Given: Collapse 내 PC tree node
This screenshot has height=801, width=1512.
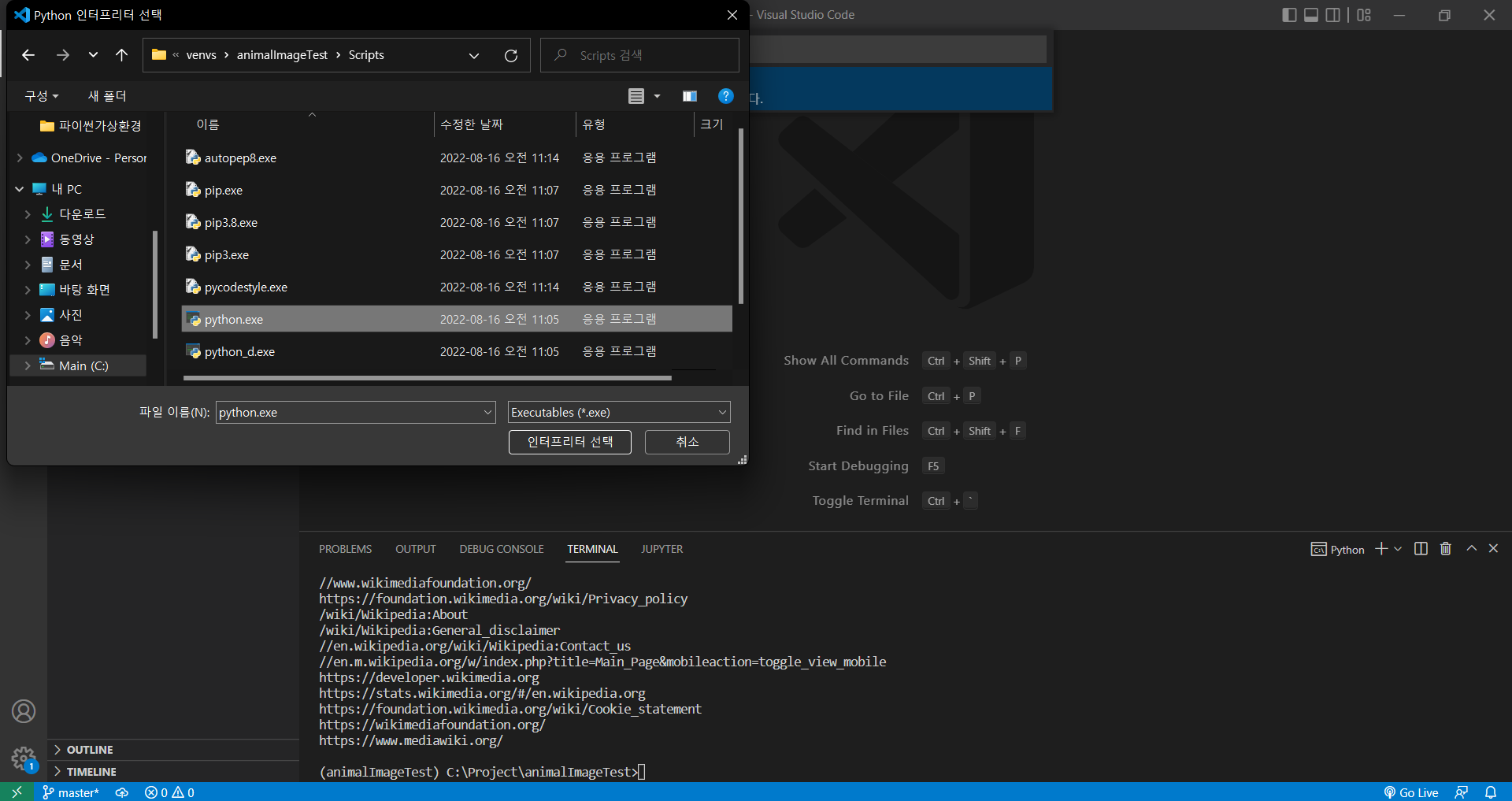Looking at the screenshot, I should (x=20, y=189).
